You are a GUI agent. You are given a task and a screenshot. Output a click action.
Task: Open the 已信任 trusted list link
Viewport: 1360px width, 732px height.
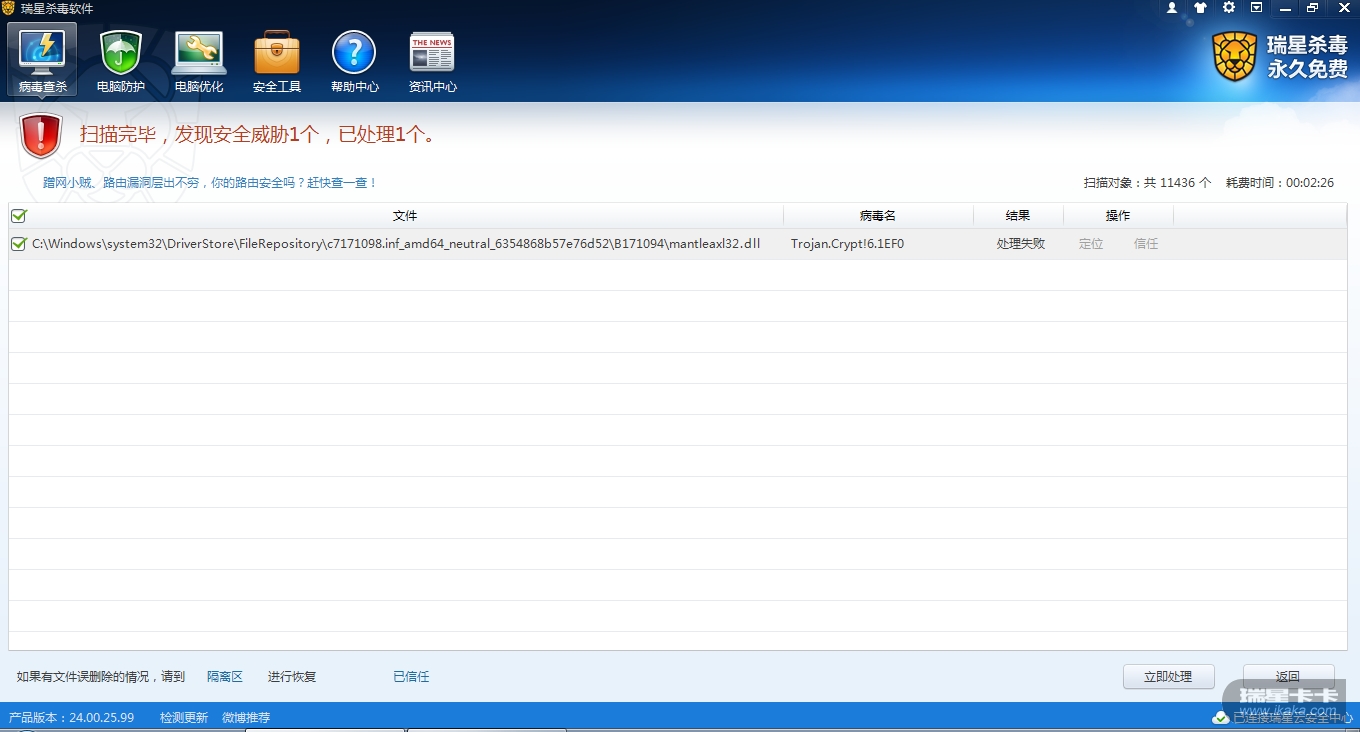click(x=411, y=677)
